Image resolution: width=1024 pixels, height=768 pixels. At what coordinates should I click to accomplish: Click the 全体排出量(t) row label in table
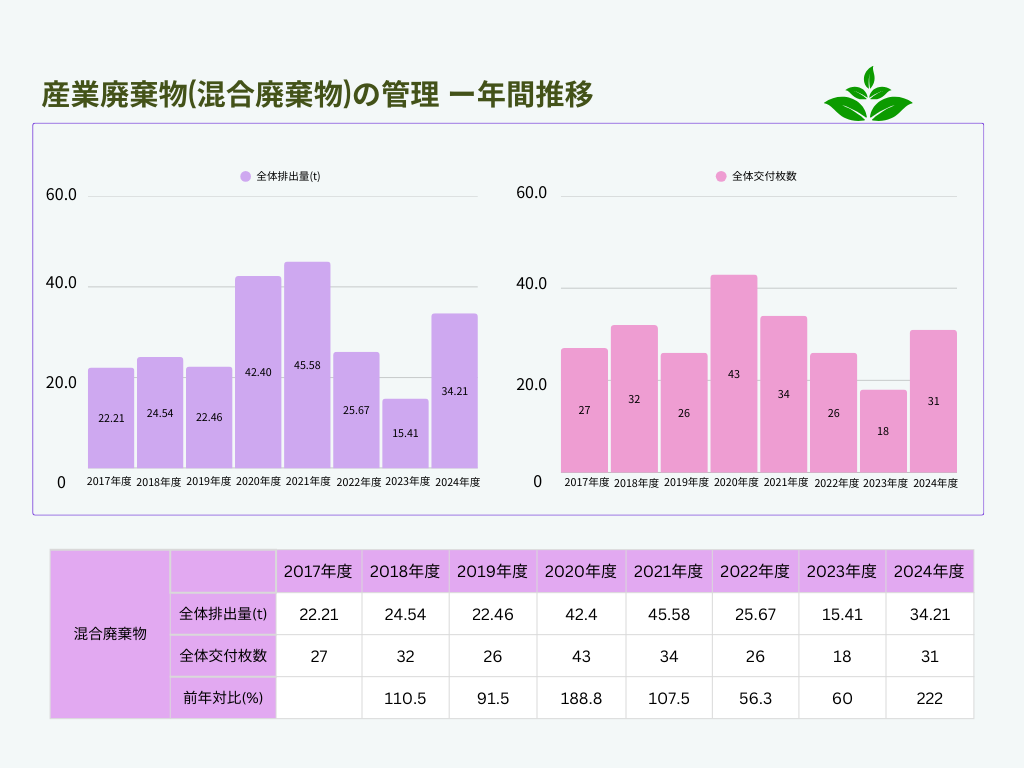click(x=223, y=614)
